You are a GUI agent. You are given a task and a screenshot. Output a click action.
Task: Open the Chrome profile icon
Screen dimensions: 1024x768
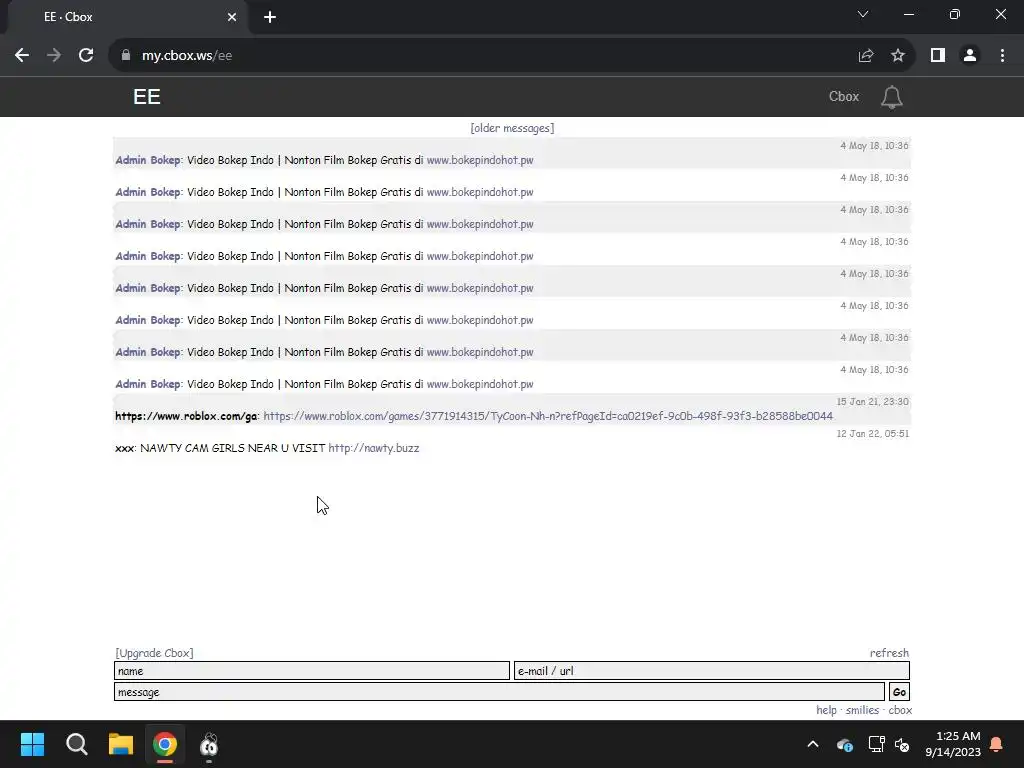970,56
